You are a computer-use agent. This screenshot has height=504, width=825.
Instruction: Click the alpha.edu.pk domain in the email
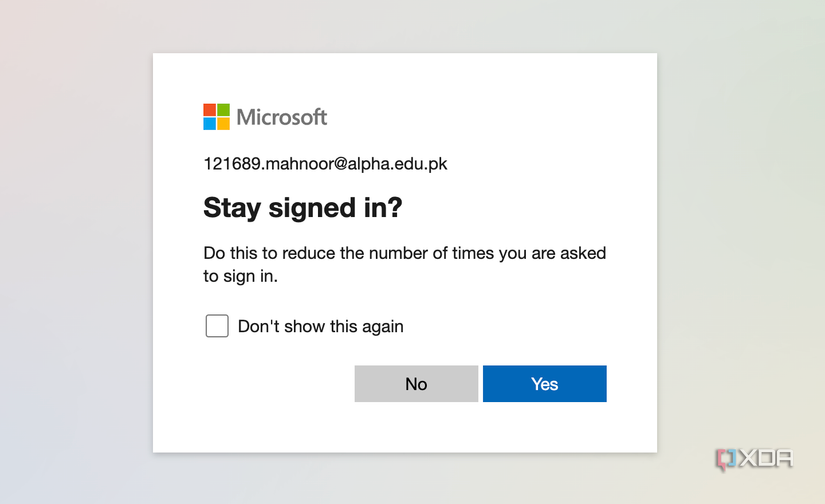click(397, 163)
